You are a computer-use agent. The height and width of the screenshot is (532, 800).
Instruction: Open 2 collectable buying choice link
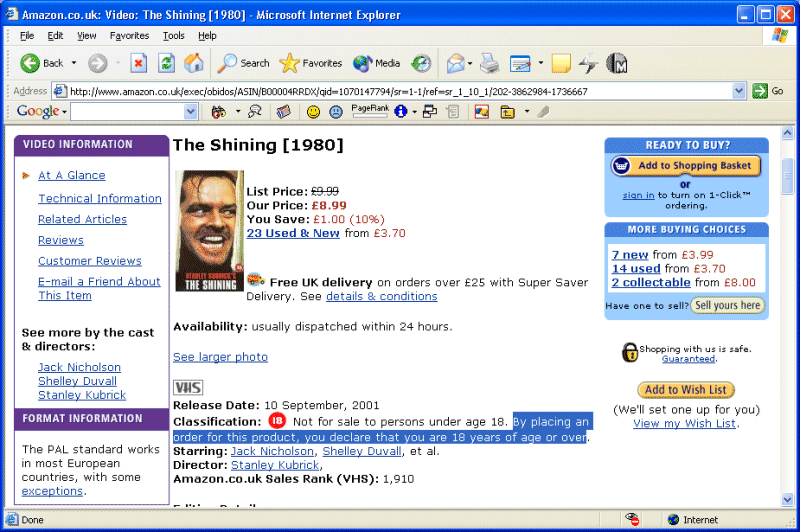click(651, 282)
